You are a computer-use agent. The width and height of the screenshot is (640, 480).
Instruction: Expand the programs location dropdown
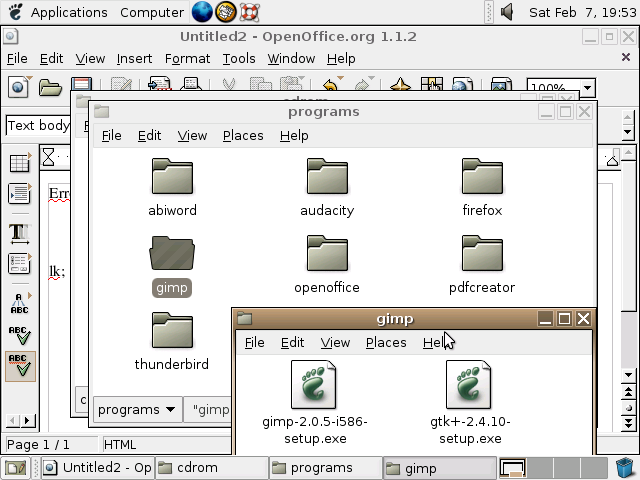136,409
